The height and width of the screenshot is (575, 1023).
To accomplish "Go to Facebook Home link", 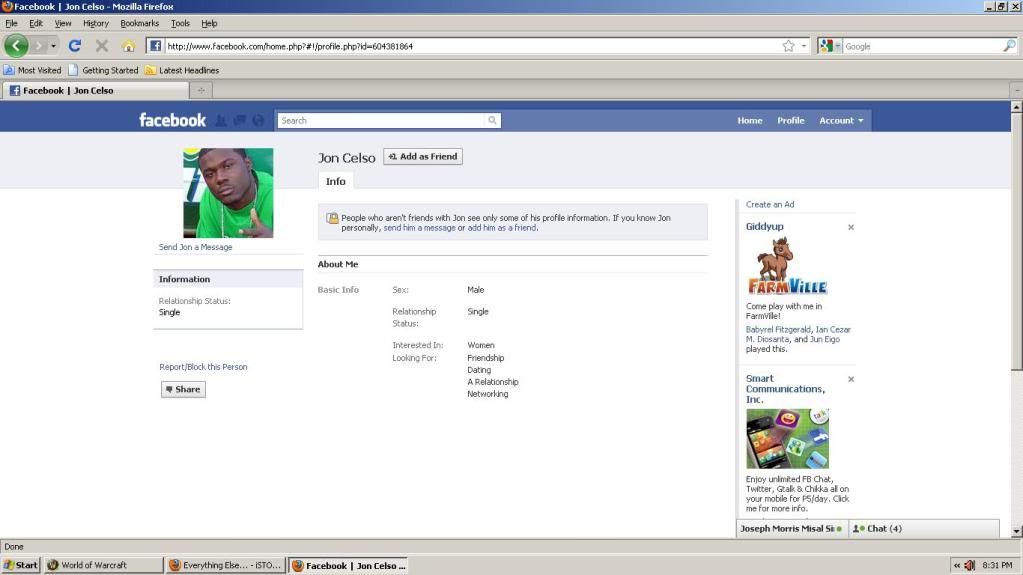I will point(750,120).
